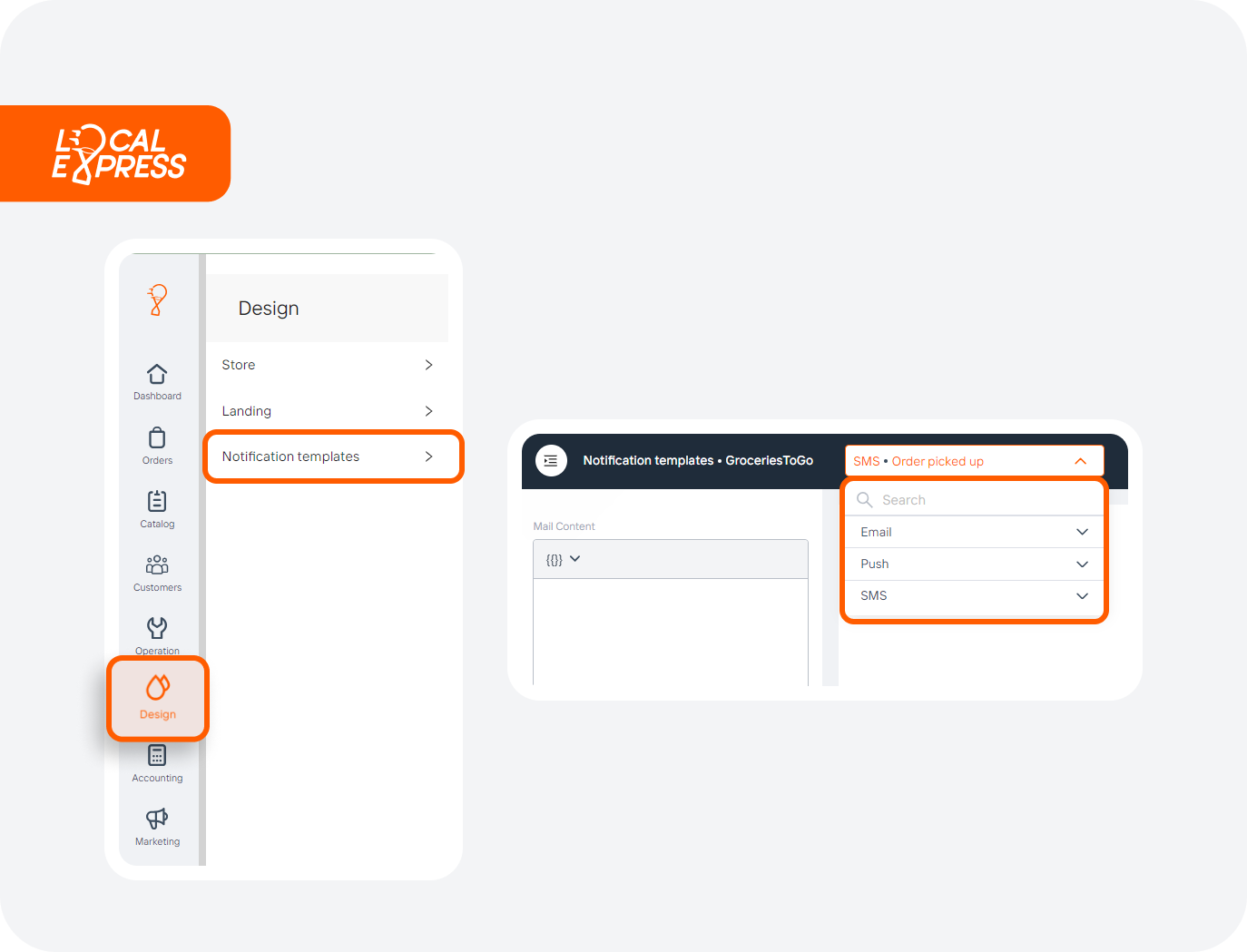Select the Design flame icon
This screenshot has height=952, width=1247.
pyautogui.click(x=157, y=698)
